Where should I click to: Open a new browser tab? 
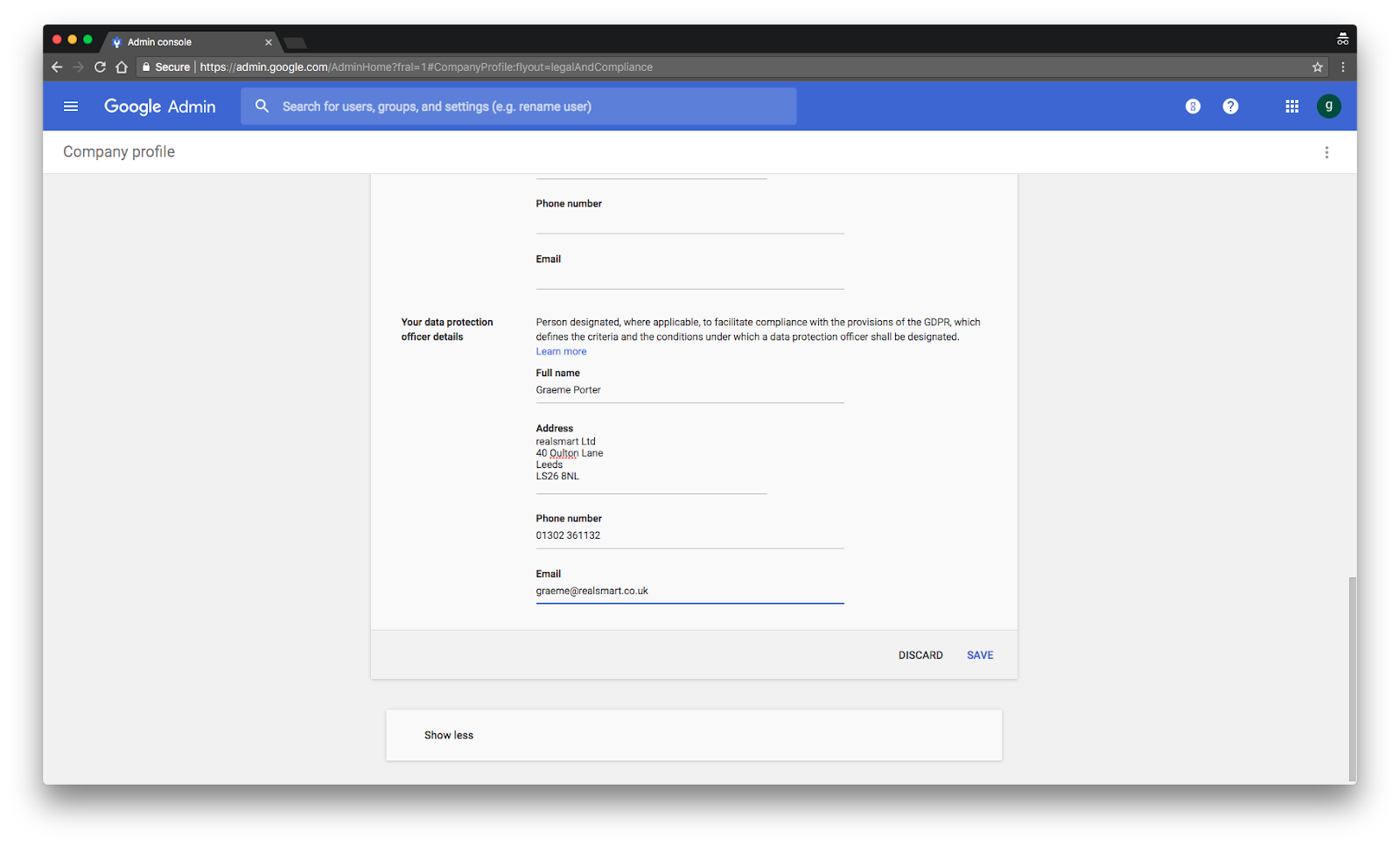tap(295, 42)
